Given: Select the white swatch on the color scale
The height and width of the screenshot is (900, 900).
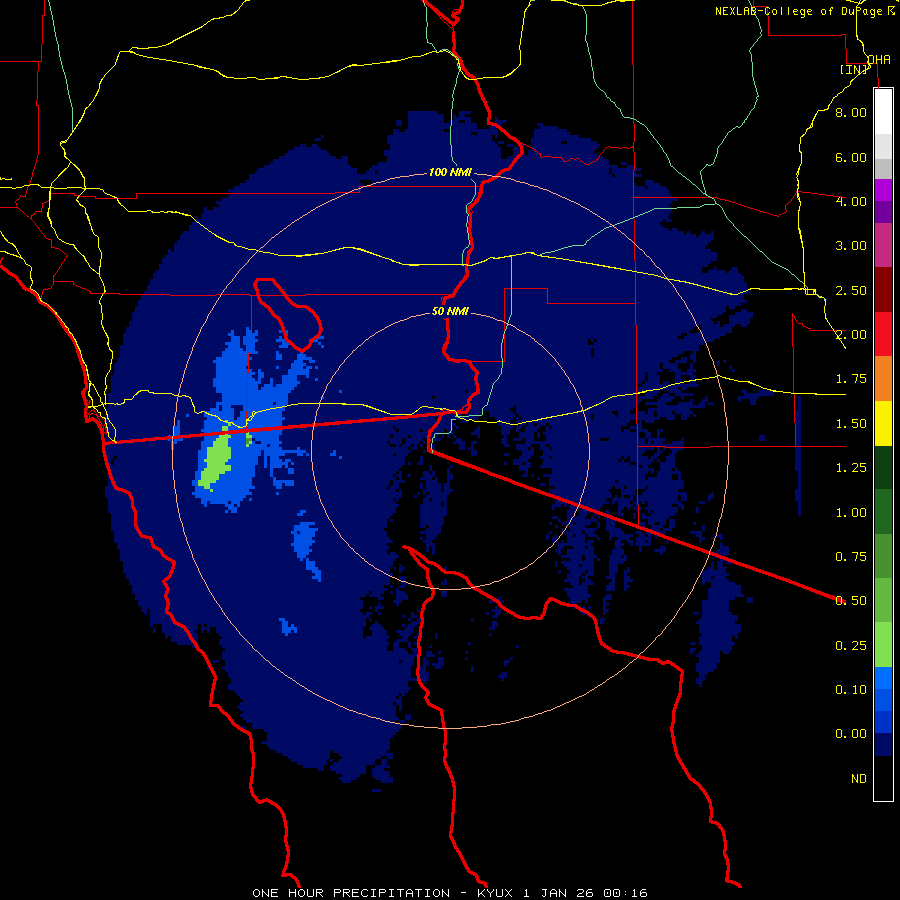Looking at the screenshot, I should point(883,112).
